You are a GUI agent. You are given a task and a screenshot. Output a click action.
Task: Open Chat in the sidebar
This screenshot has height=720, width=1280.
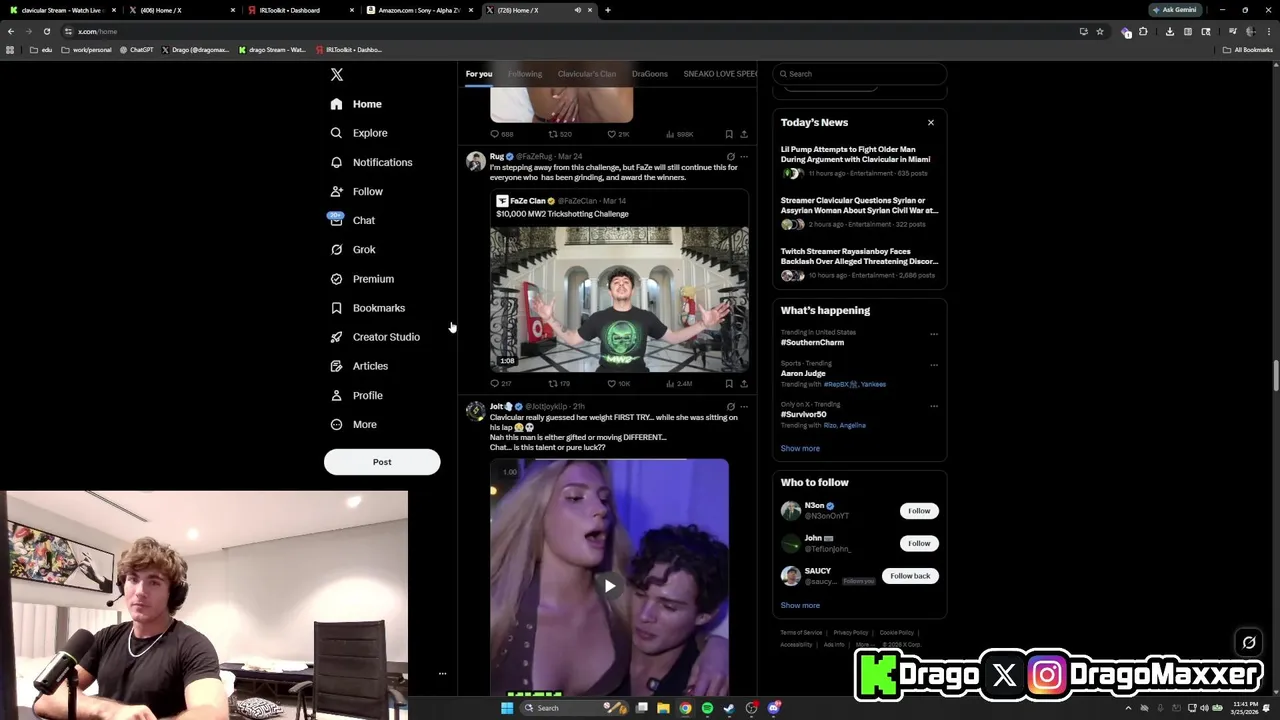pos(353,220)
